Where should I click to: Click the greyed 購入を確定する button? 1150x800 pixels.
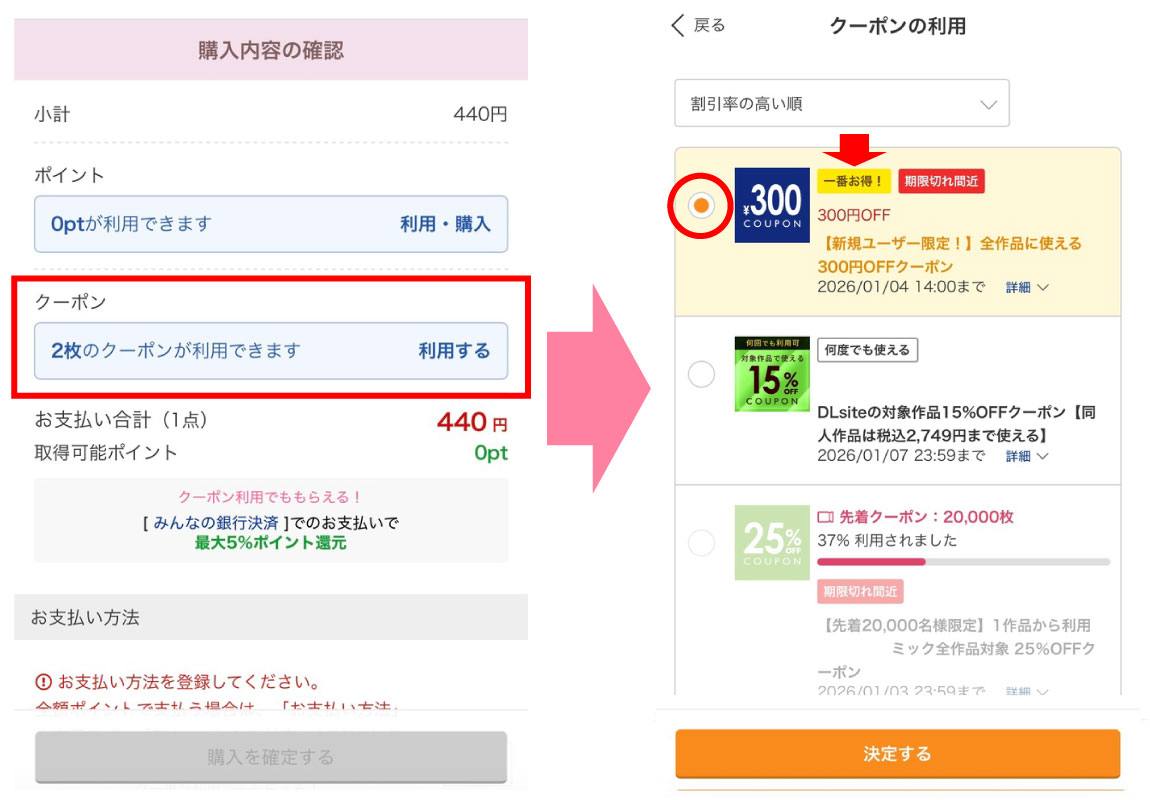pyautogui.click(x=270, y=757)
